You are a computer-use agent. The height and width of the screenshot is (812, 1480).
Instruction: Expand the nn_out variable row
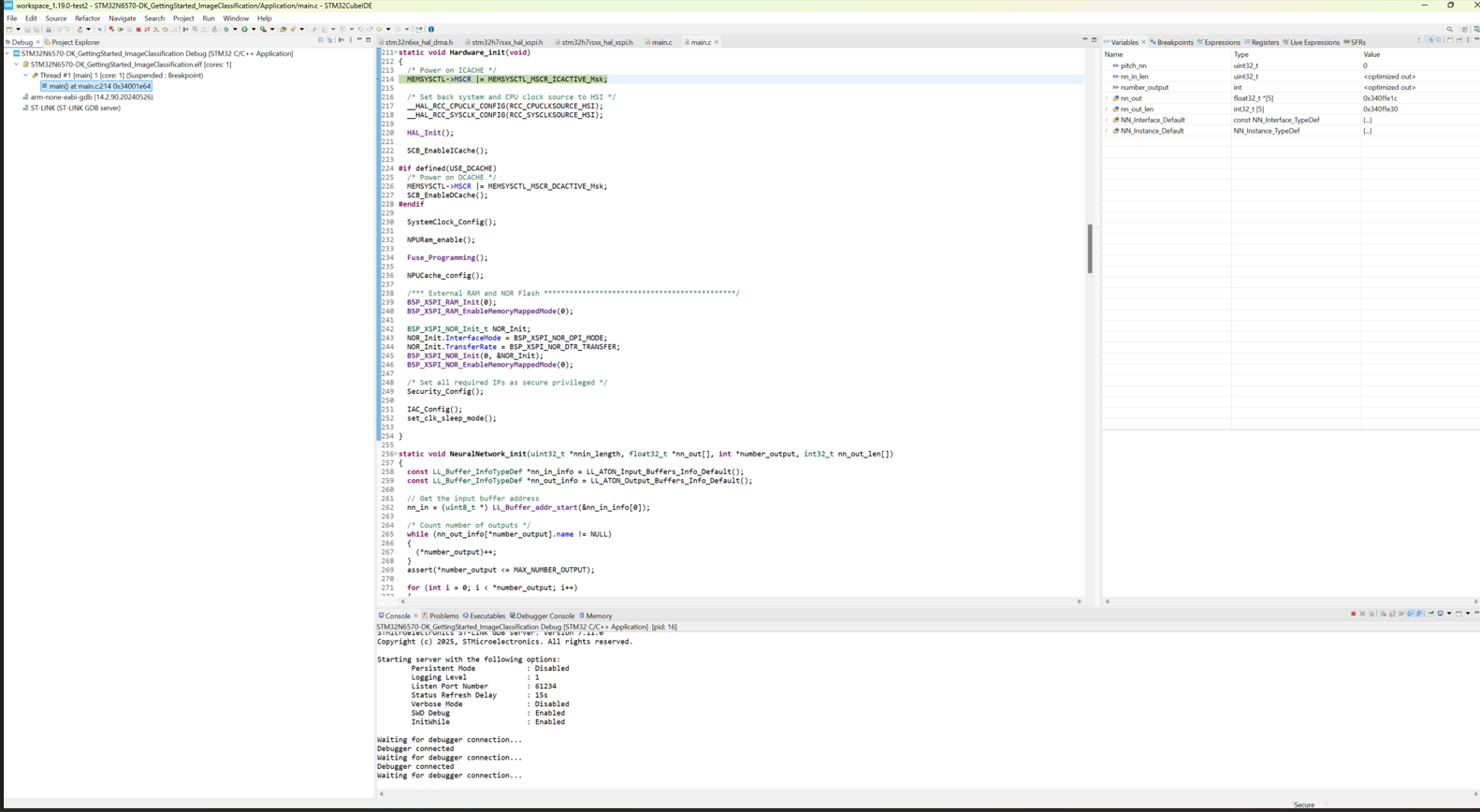(x=1107, y=98)
